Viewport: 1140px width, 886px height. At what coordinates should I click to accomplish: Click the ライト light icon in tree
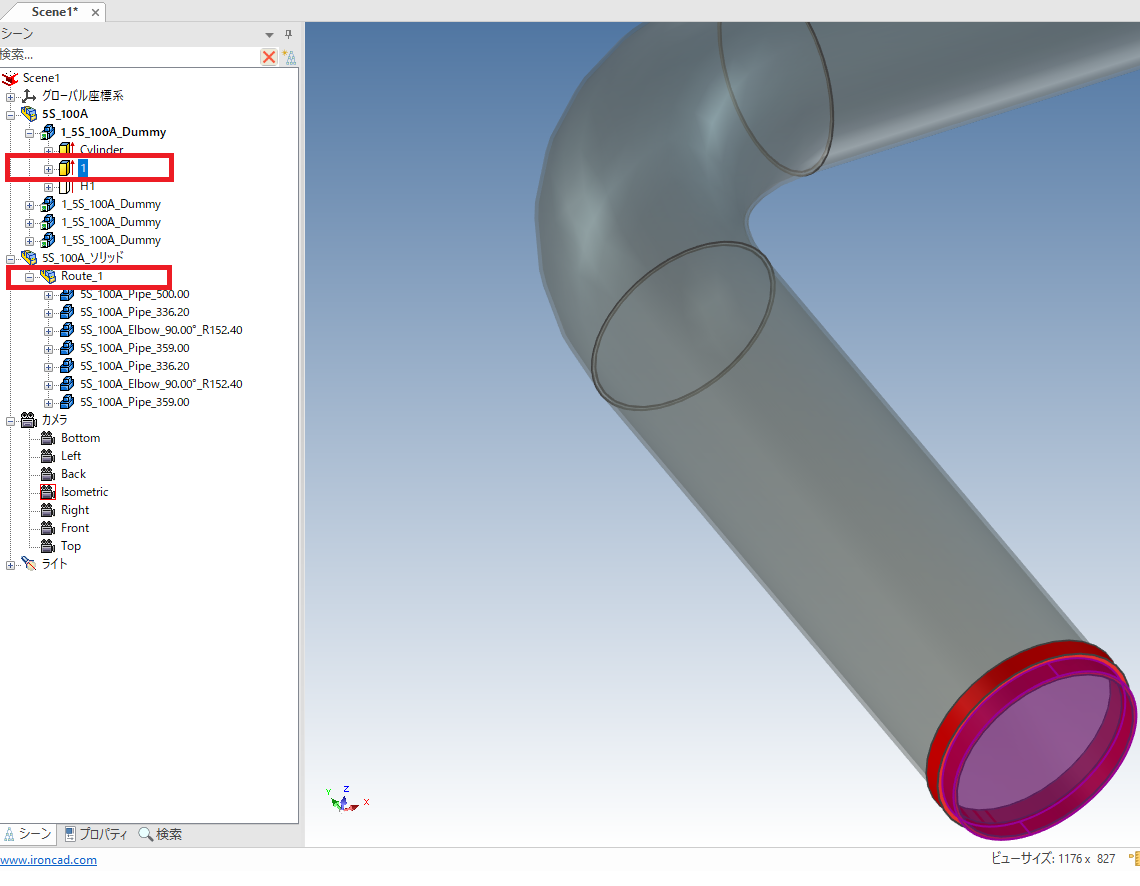(x=29, y=564)
